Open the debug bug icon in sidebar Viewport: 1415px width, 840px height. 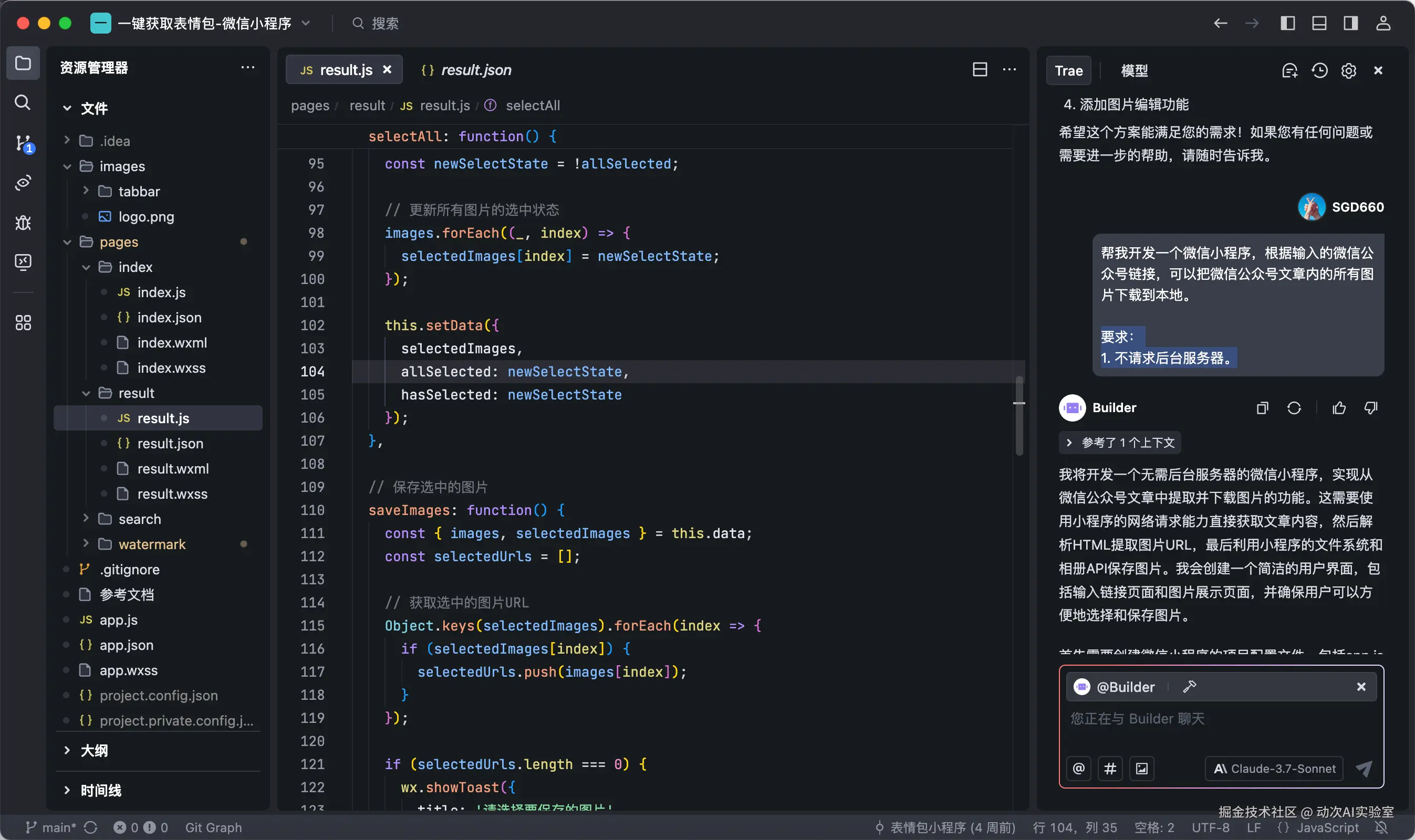23,223
